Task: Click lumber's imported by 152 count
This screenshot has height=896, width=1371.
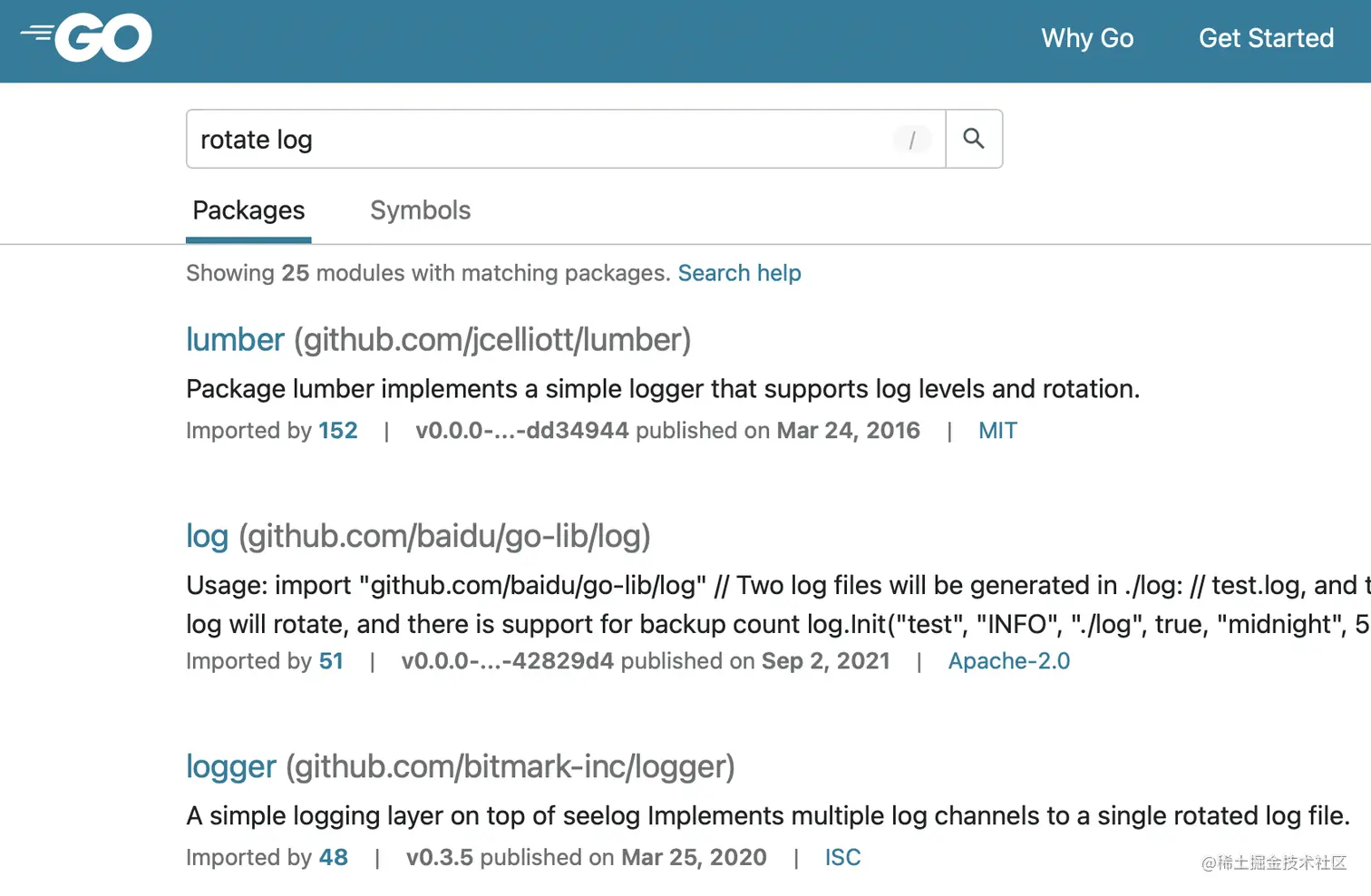Action: point(338,431)
